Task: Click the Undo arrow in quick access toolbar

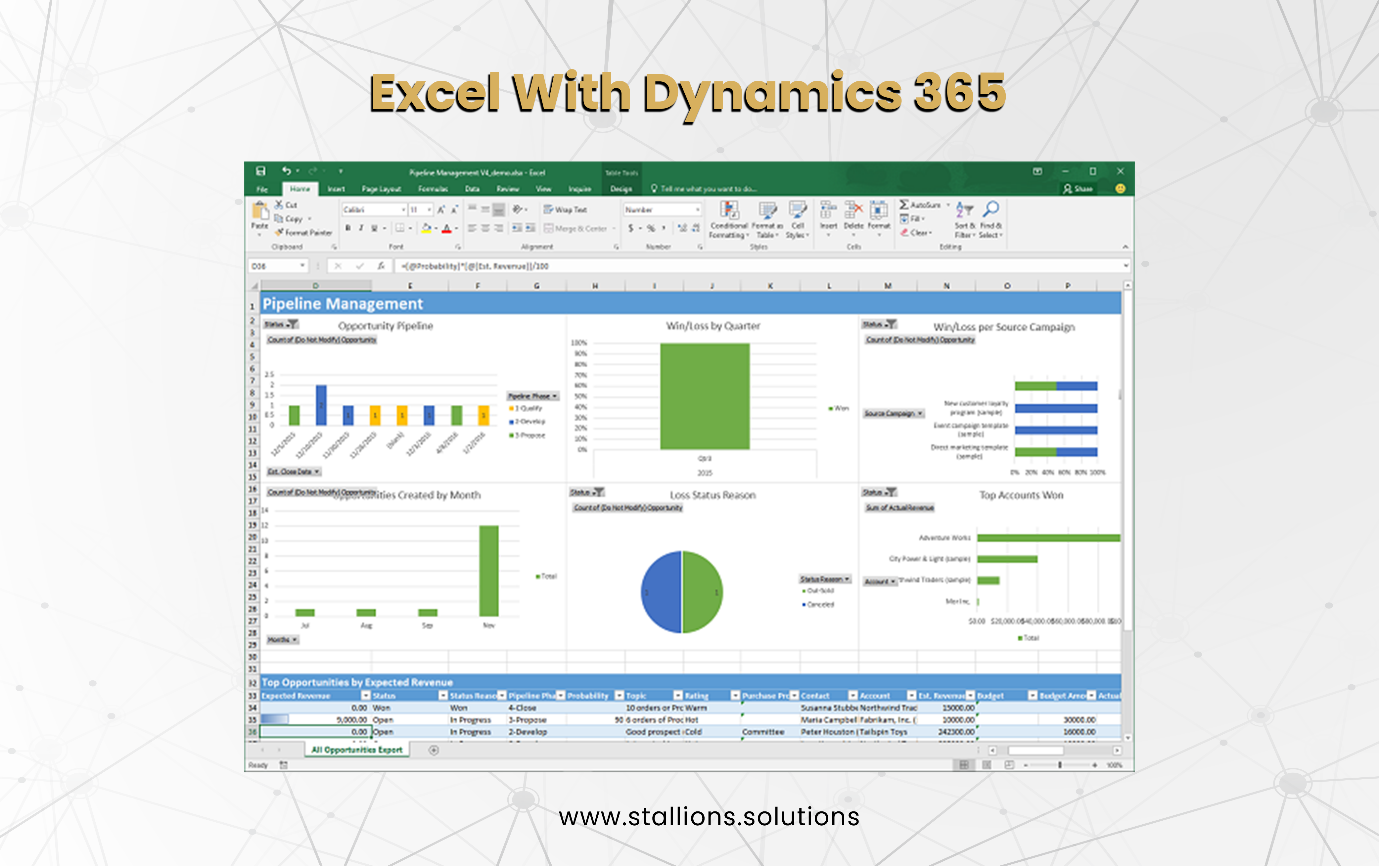Action: pos(286,171)
